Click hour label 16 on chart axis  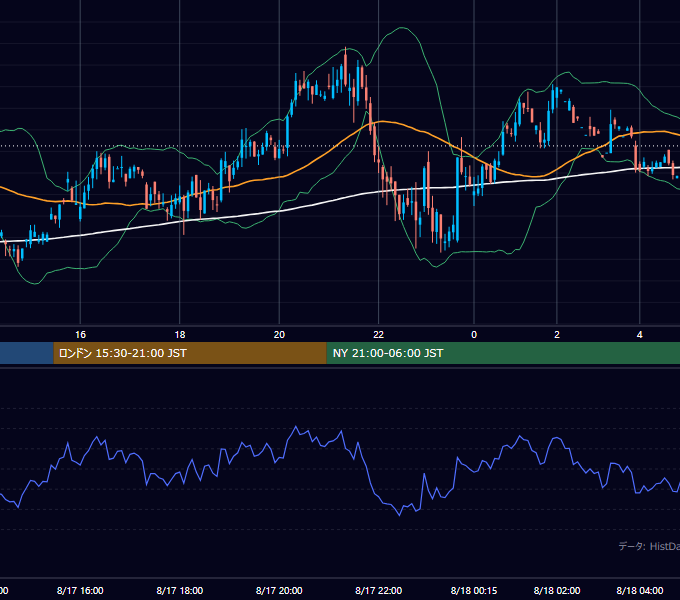coord(80,335)
